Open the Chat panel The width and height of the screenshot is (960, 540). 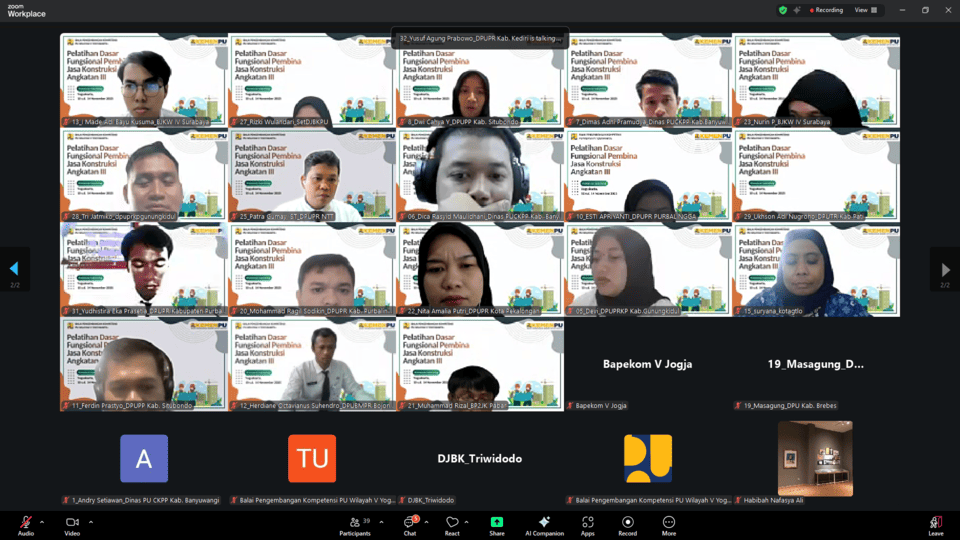pyautogui.click(x=410, y=523)
